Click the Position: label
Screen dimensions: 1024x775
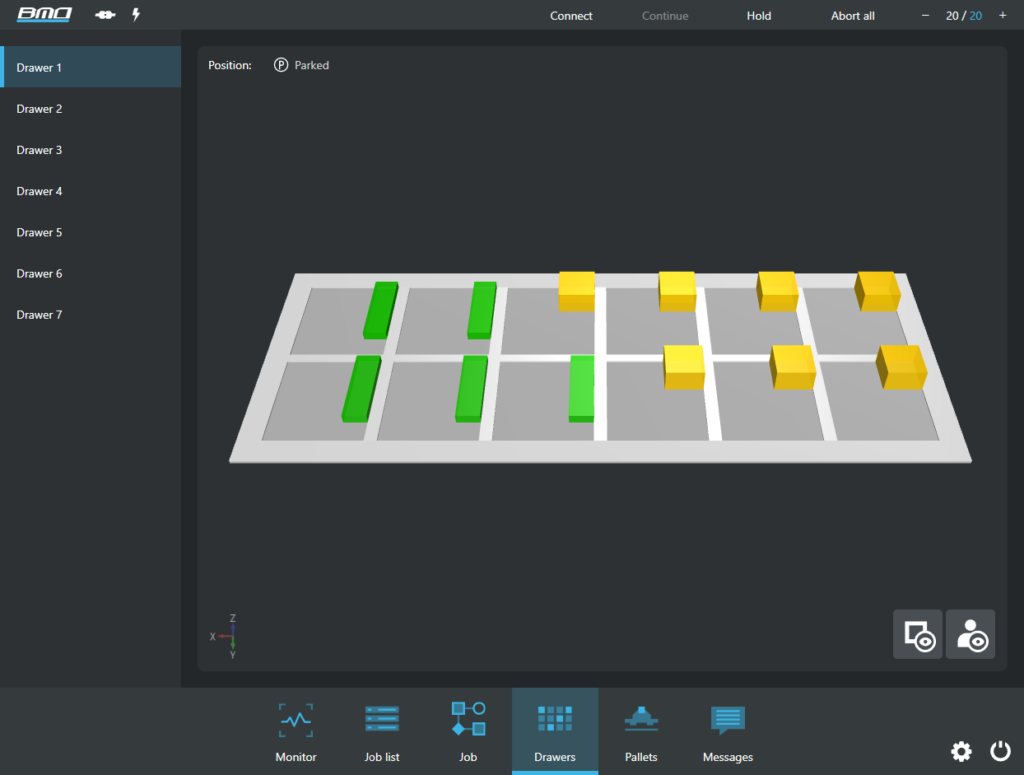(x=230, y=65)
